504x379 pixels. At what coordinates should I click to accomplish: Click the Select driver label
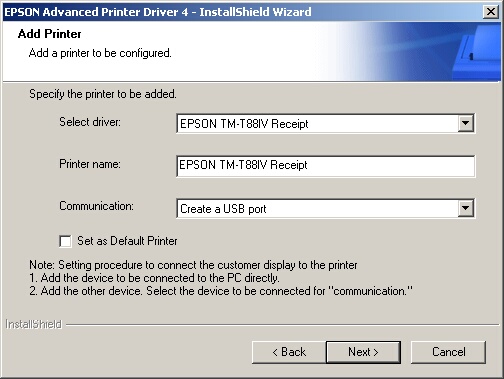(90, 122)
